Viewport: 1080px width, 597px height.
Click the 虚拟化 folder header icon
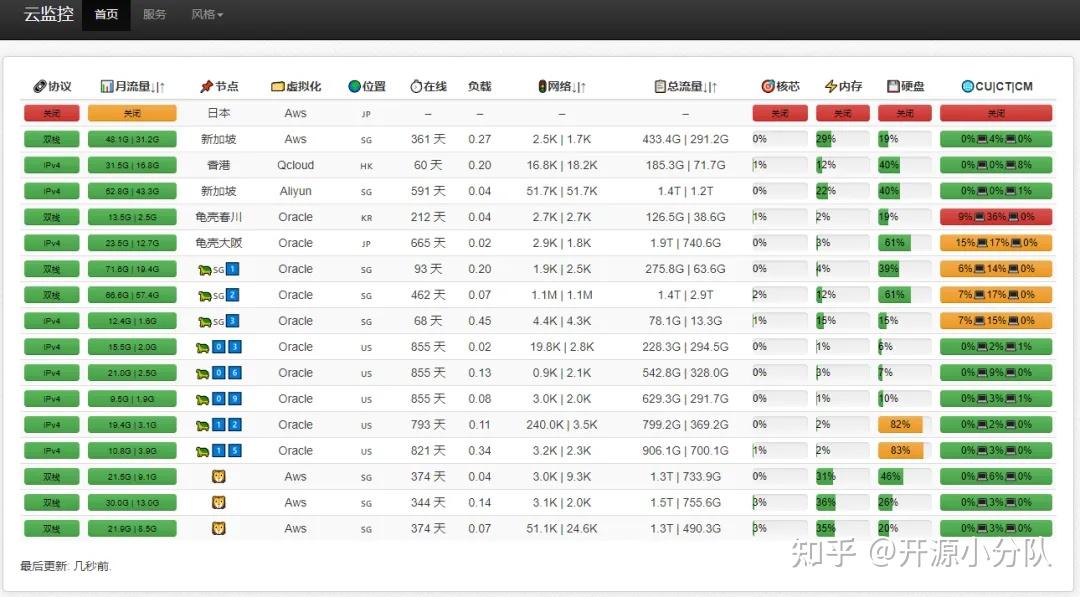click(x=280, y=86)
